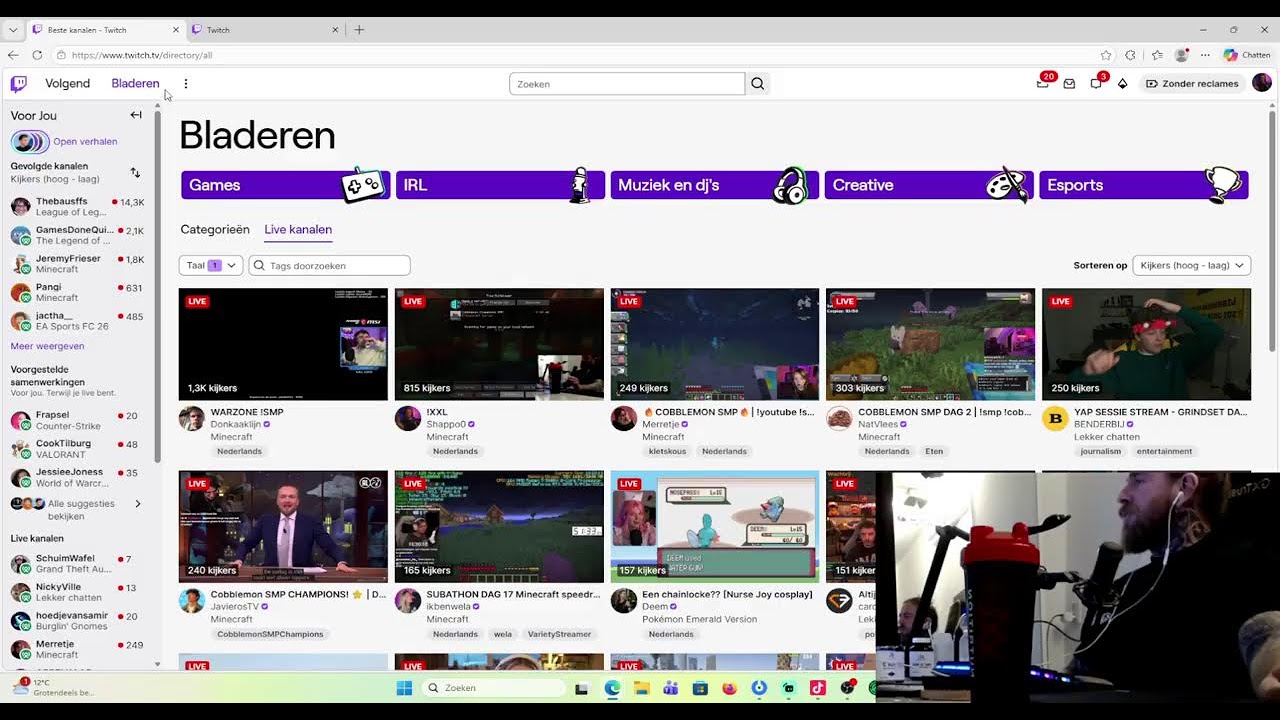1280x720 pixels.
Task: Open the browser favorites list icon
Action: (x=1157, y=55)
